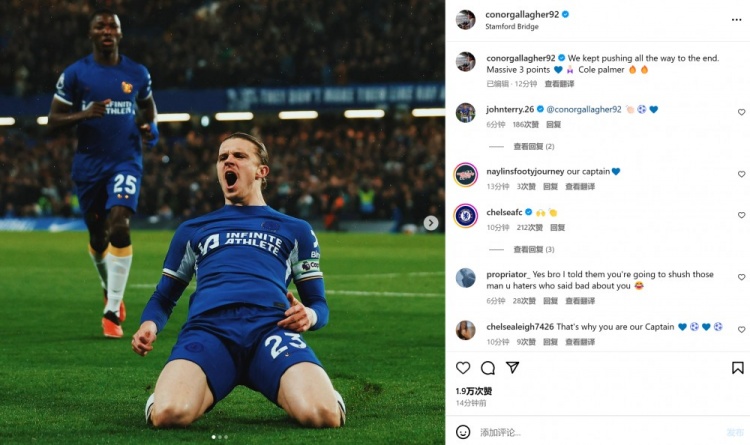Viewport: 750px width, 445px height.
Task: Translate the post caption
Action: (559, 84)
